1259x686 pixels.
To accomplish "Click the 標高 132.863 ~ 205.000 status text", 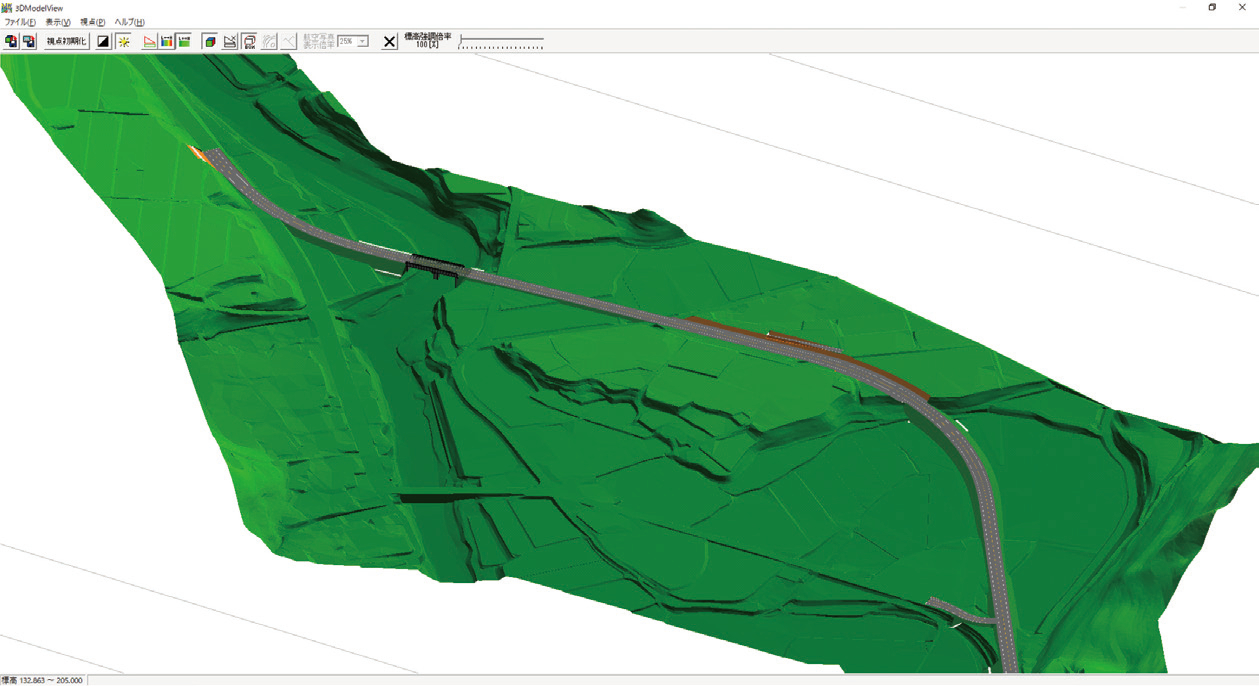I will [42, 680].
